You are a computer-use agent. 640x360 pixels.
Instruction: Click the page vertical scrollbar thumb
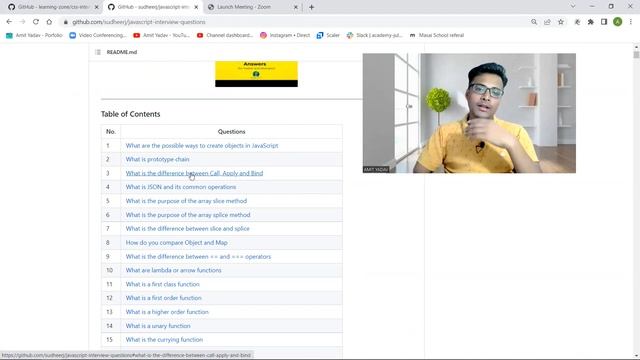tap(636, 55)
